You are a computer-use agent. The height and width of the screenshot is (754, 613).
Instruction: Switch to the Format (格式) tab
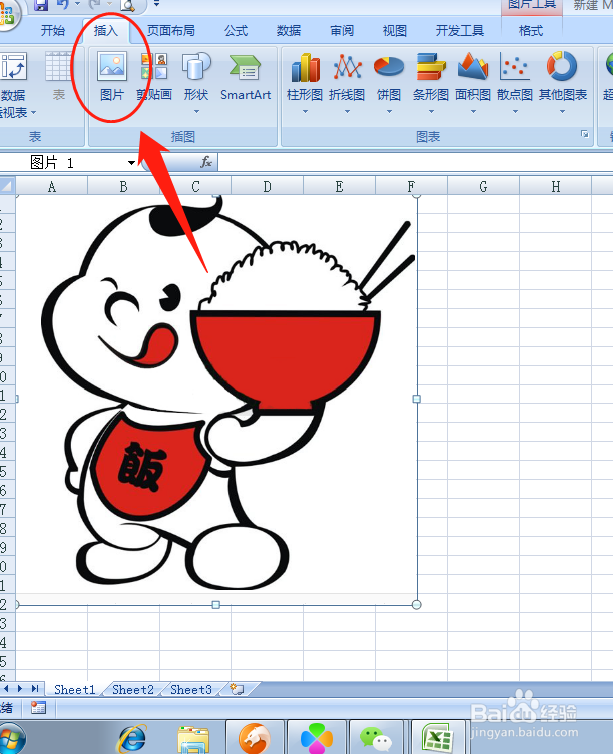click(531, 31)
